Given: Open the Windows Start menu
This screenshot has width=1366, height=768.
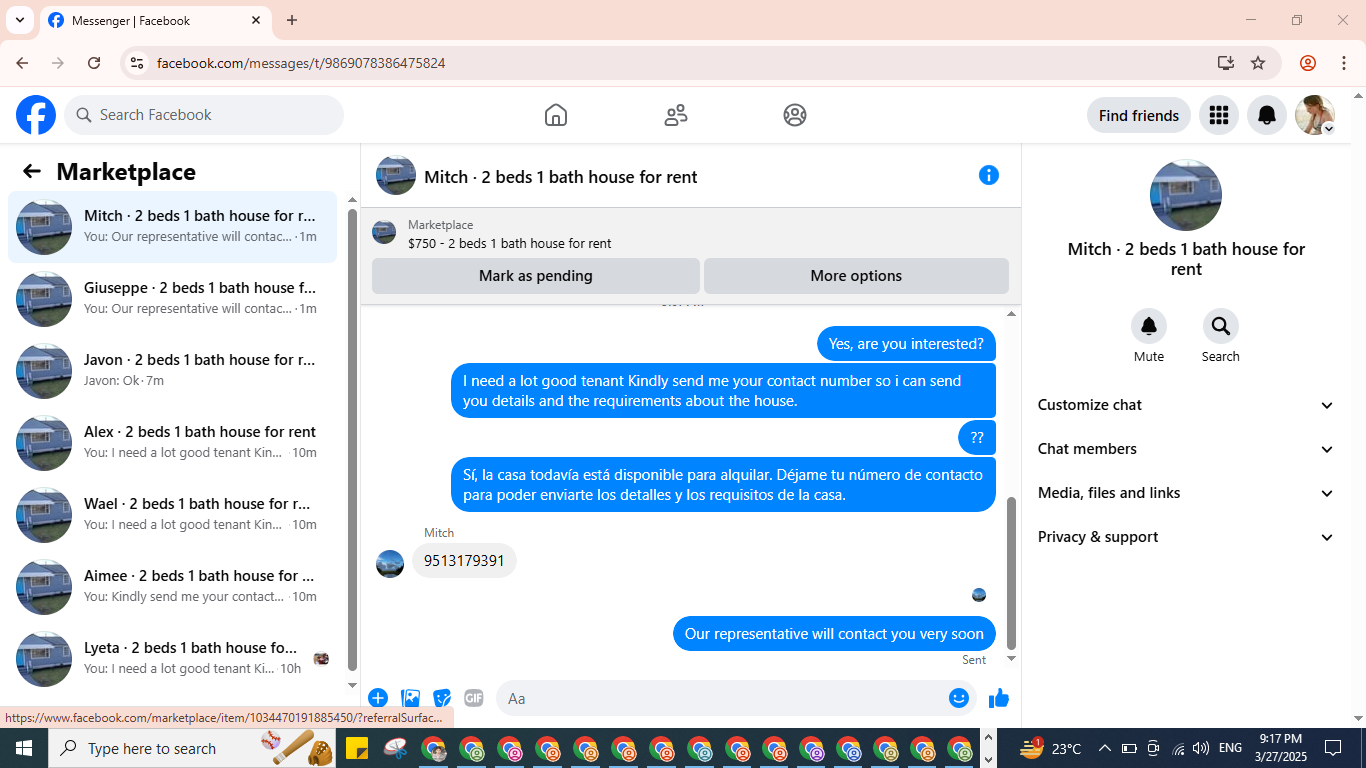Looking at the screenshot, I should tap(23, 748).
